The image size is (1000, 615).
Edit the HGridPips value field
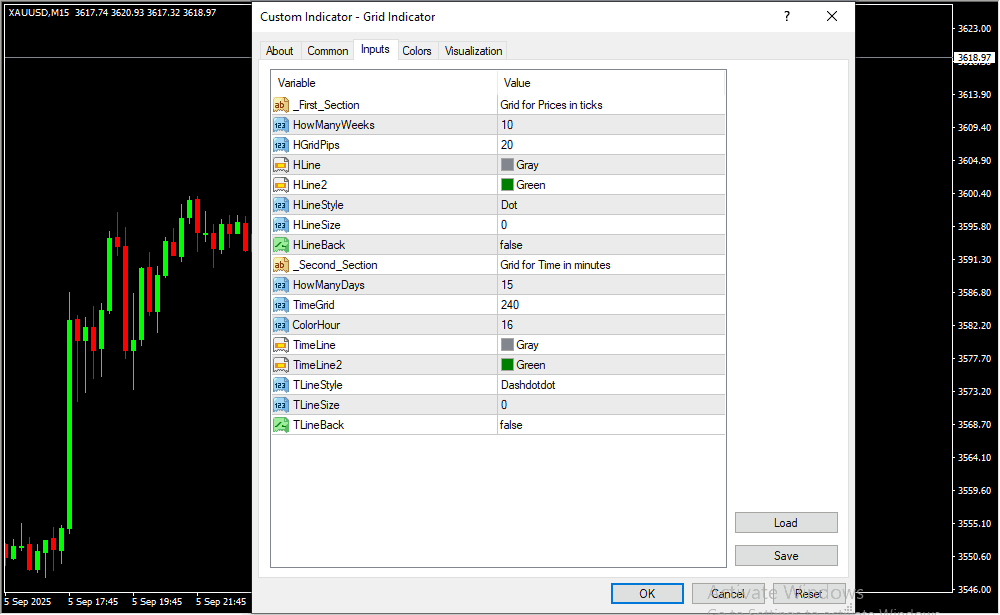tap(611, 145)
